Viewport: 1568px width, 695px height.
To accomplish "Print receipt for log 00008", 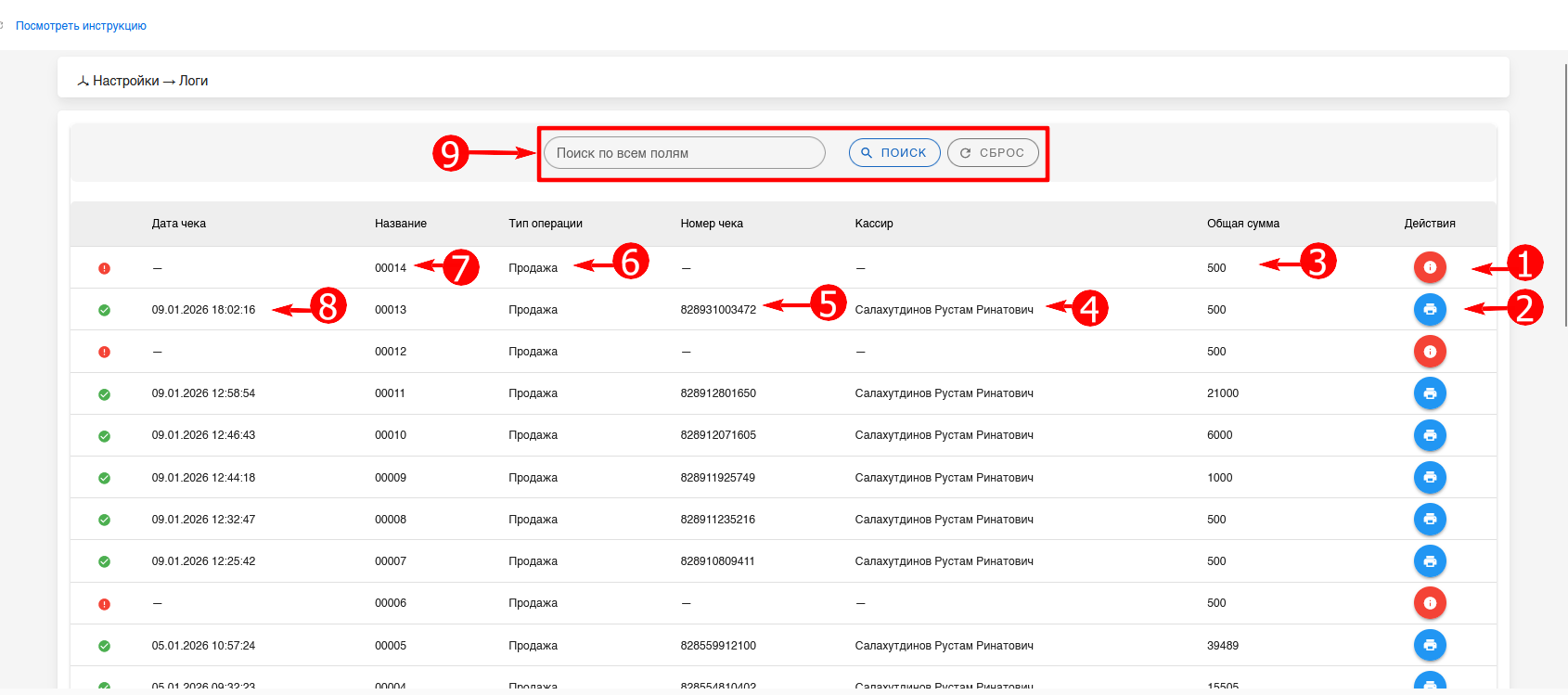I will 1430,519.
